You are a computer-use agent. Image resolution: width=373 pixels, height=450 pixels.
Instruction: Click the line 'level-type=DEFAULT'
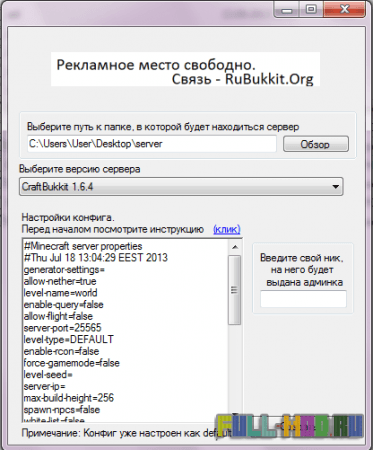click(x=69, y=340)
